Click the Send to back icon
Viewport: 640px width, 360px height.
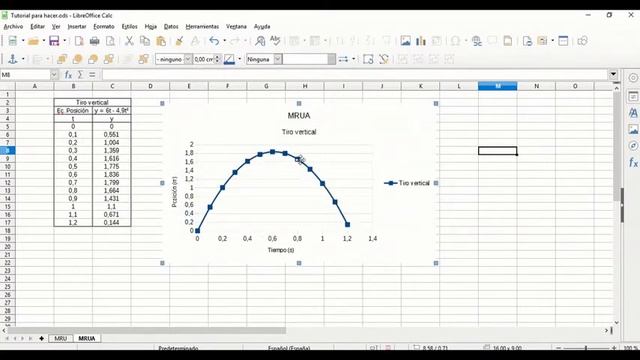(109, 59)
